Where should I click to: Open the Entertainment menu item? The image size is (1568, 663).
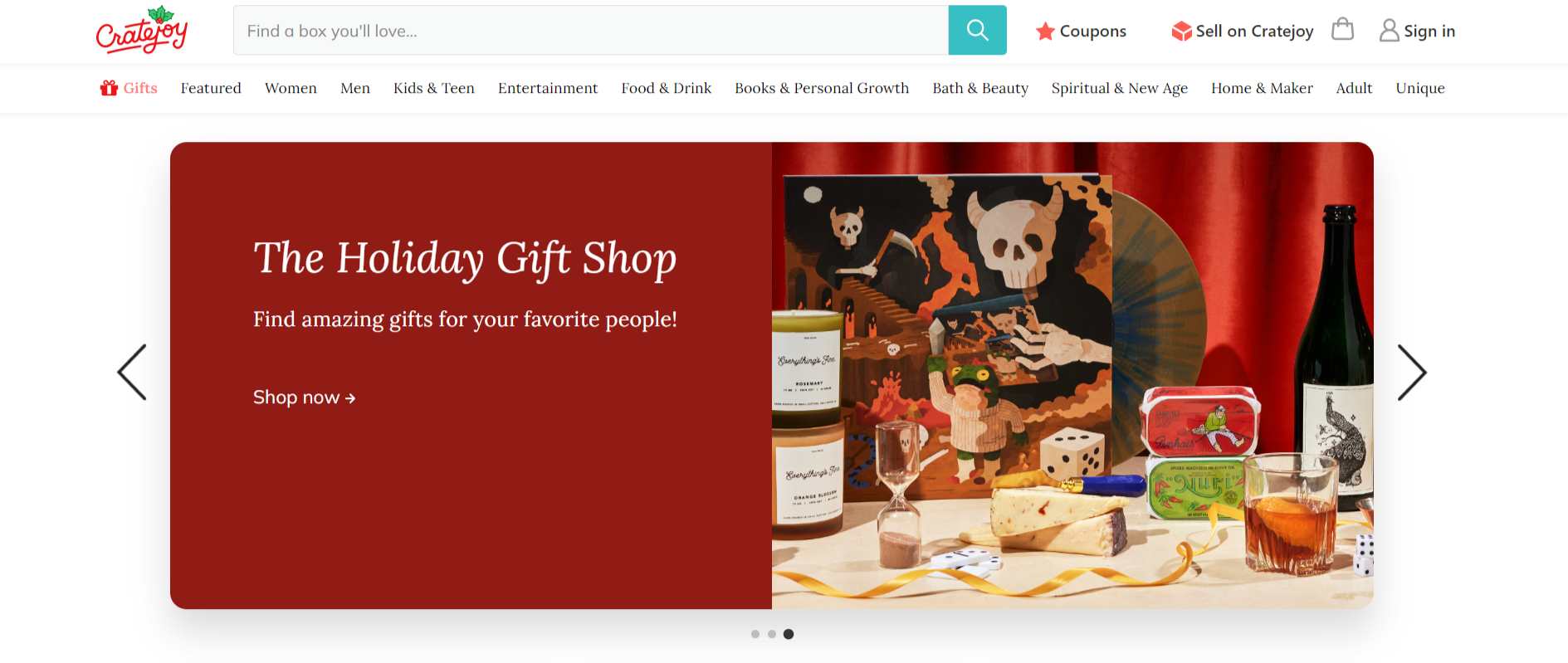click(x=548, y=88)
